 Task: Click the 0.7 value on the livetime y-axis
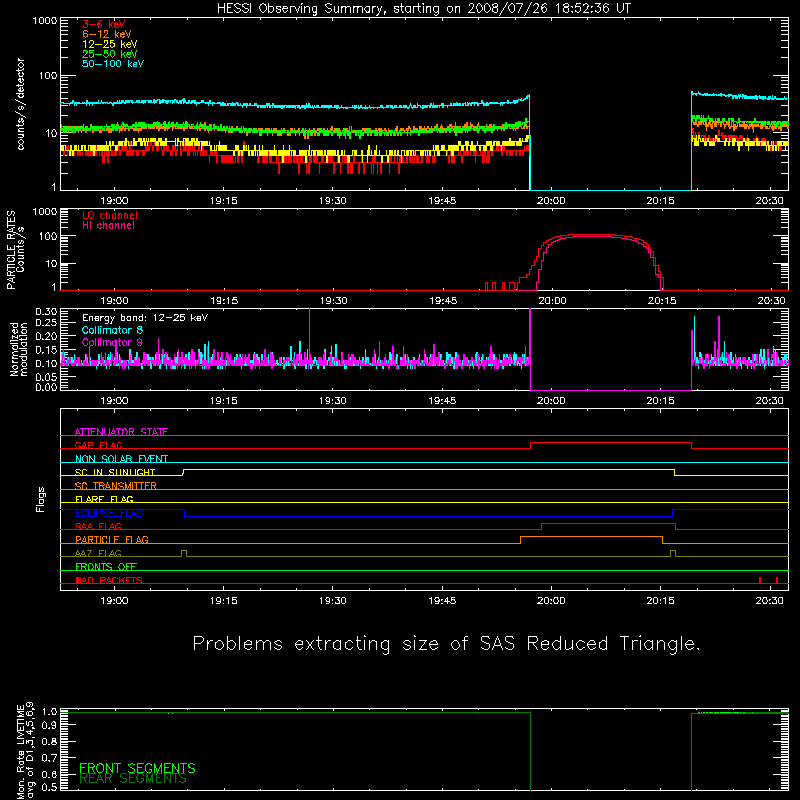49,758
